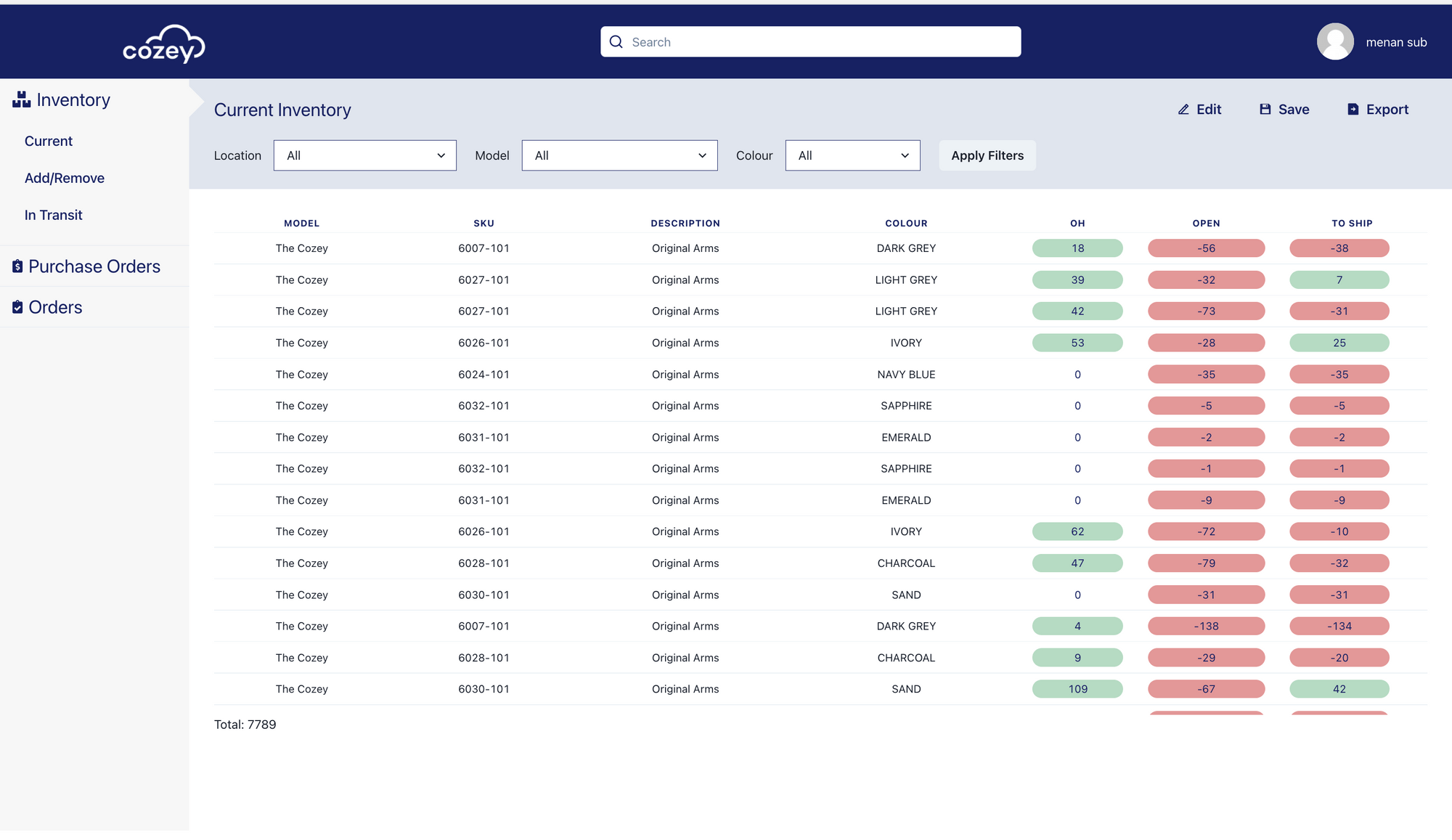Image resolution: width=1452 pixels, height=840 pixels.
Task: Click the Cozey cloud logo
Action: coord(164,44)
